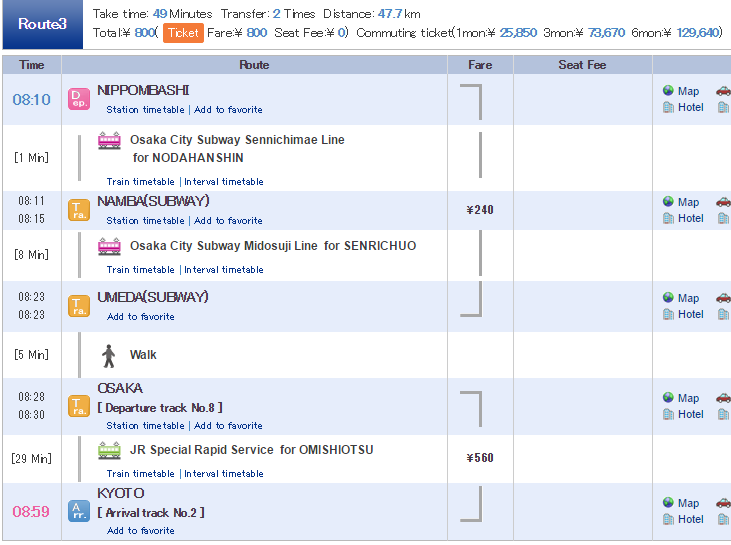
Task: Click the Hotel building icon for OSAKA
Action: pyautogui.click(x=668, y=414)
